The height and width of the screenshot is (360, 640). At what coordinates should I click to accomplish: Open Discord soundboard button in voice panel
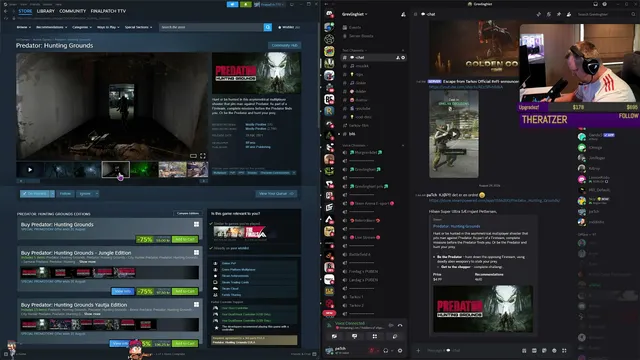(x=395, y=336)
